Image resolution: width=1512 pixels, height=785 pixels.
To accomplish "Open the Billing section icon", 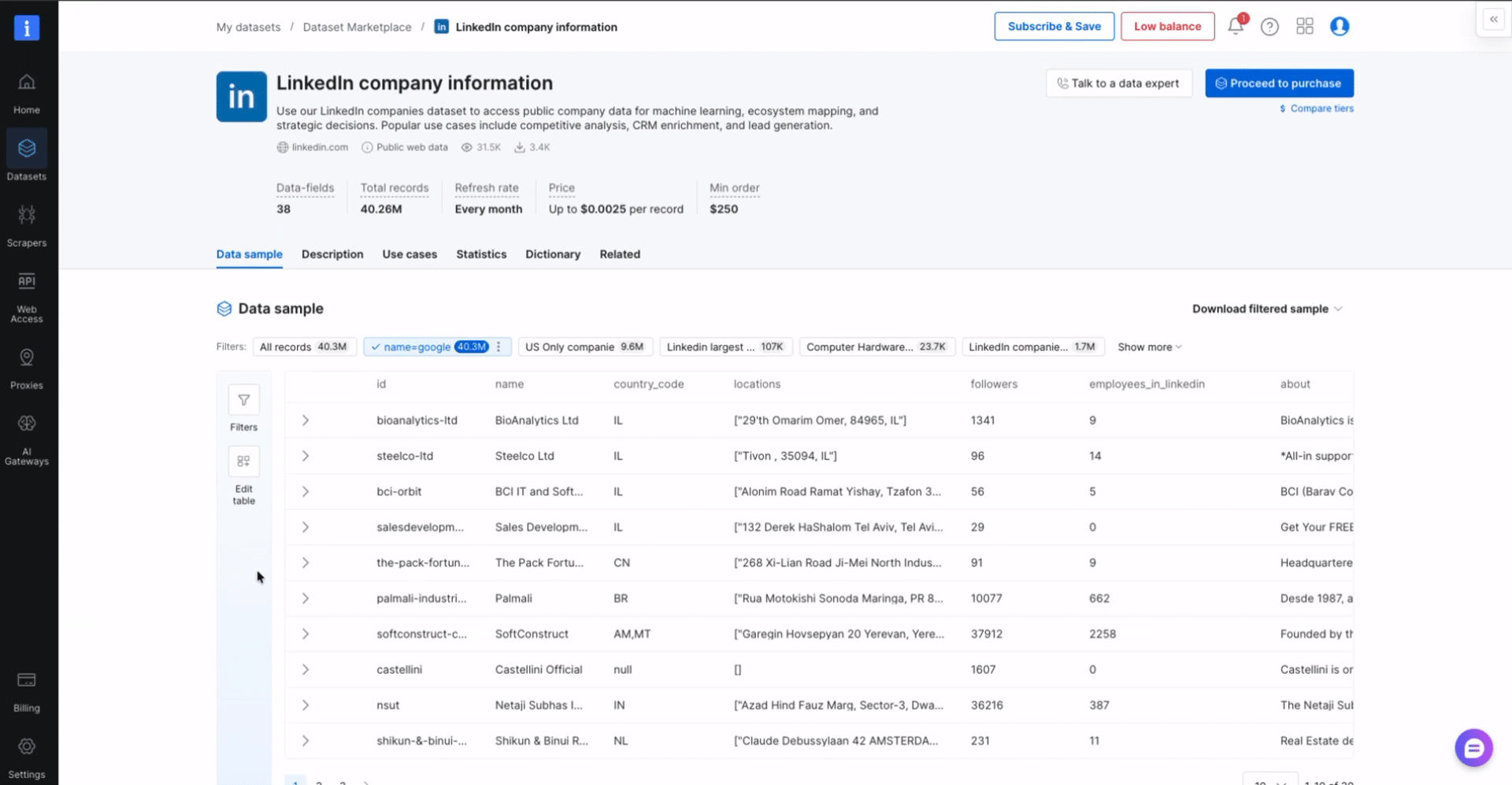I will pos(27,680).
